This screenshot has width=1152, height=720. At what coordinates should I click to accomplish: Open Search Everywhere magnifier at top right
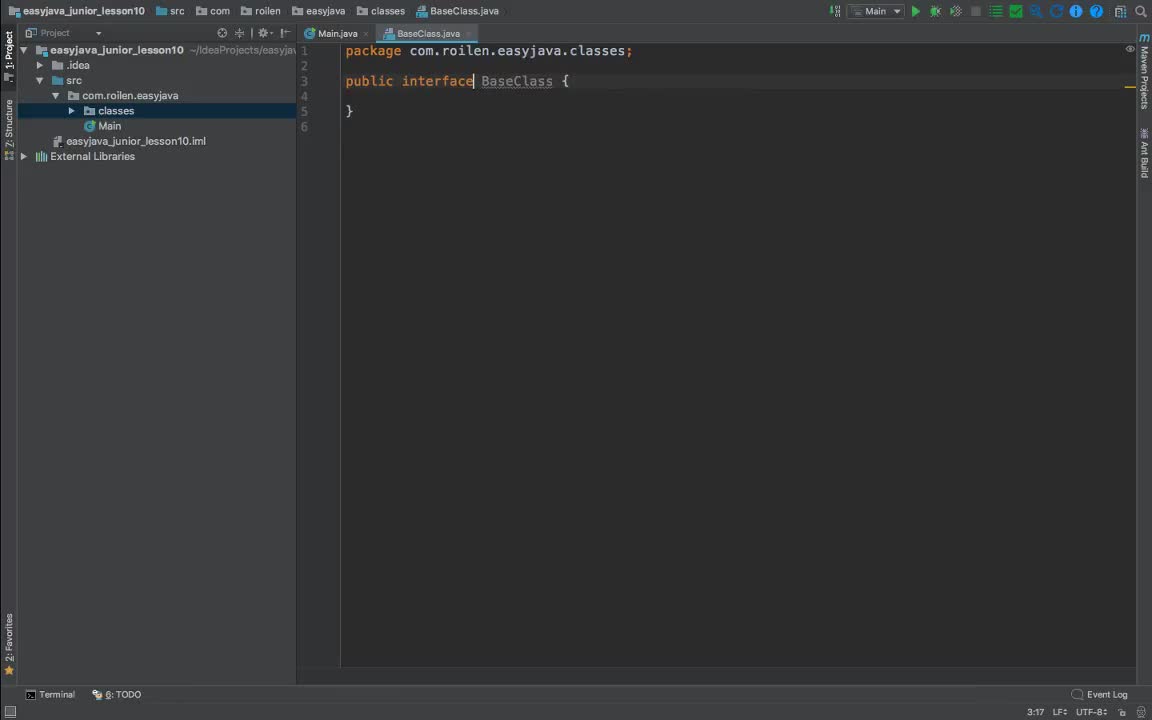(1141, 12)
